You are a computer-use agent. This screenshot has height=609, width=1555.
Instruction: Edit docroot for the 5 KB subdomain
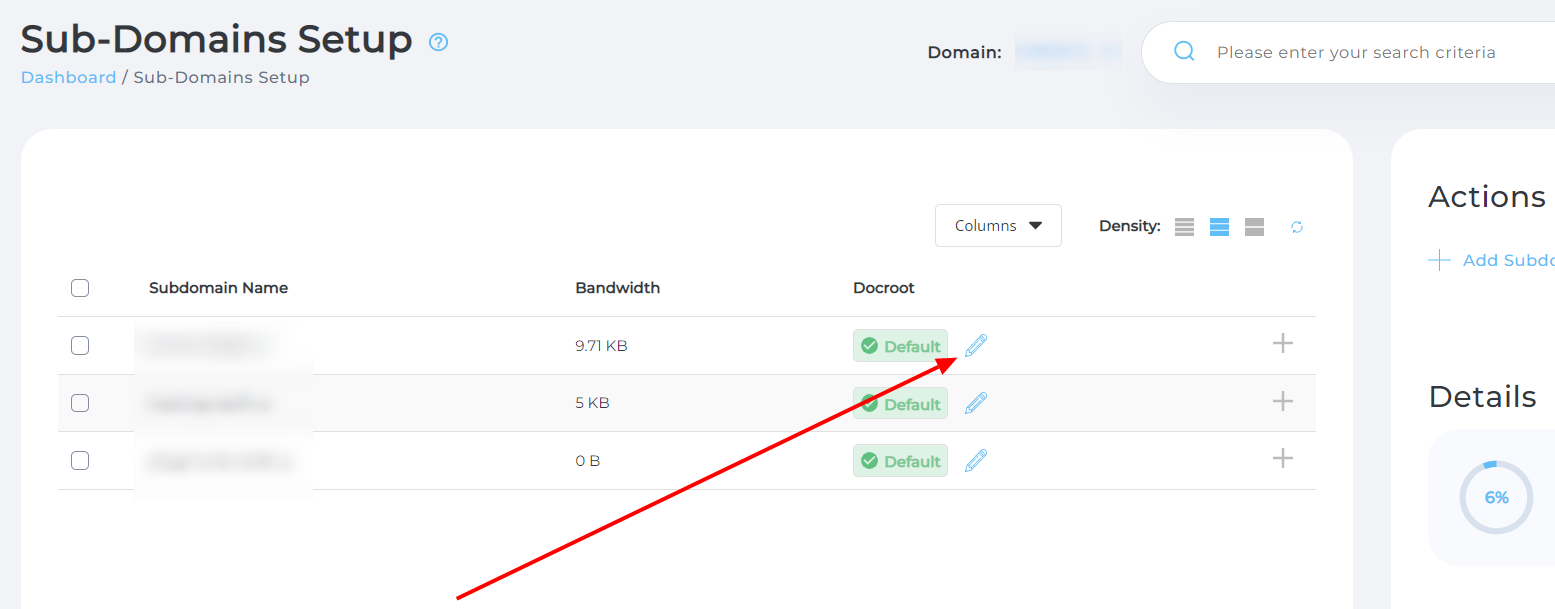976,403
